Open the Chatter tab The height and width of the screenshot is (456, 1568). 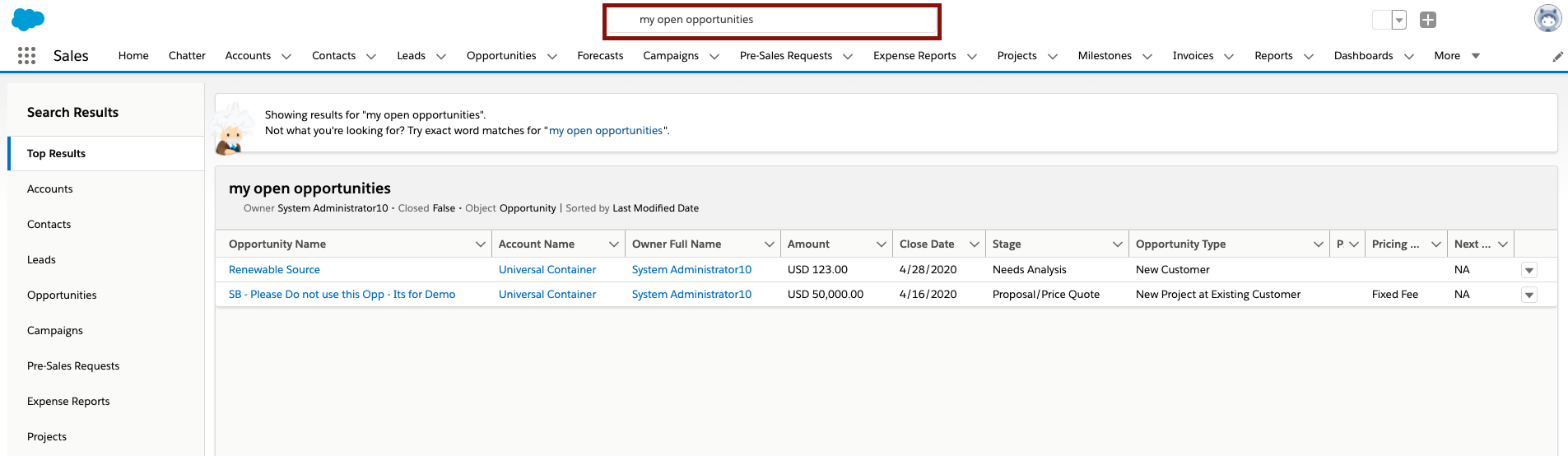(187, 56)
